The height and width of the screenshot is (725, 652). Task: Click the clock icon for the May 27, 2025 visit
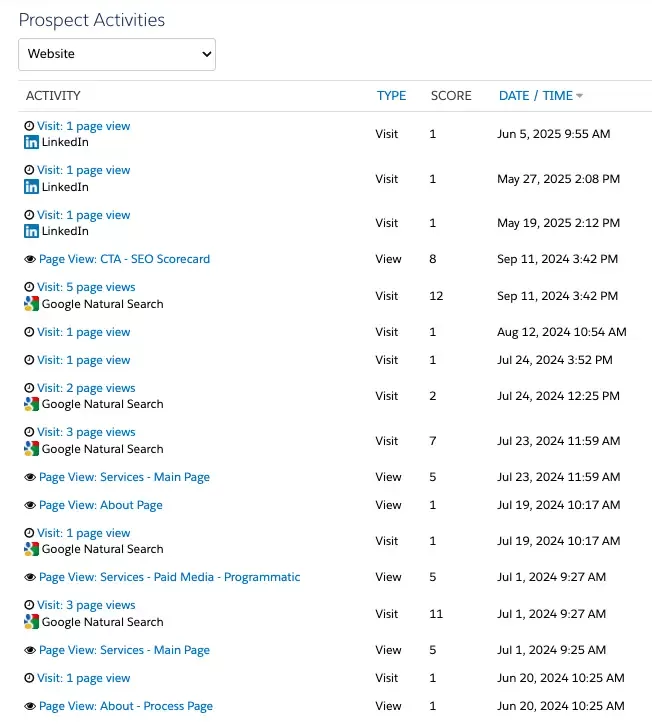29,170
